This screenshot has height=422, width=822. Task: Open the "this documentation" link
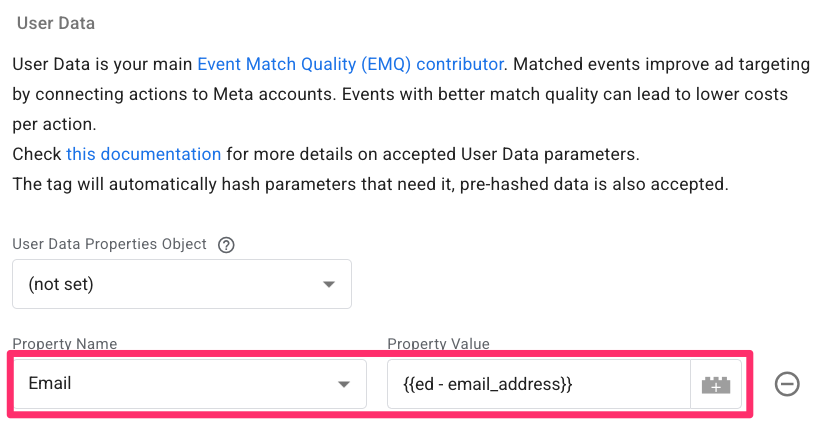pos(143,155)
